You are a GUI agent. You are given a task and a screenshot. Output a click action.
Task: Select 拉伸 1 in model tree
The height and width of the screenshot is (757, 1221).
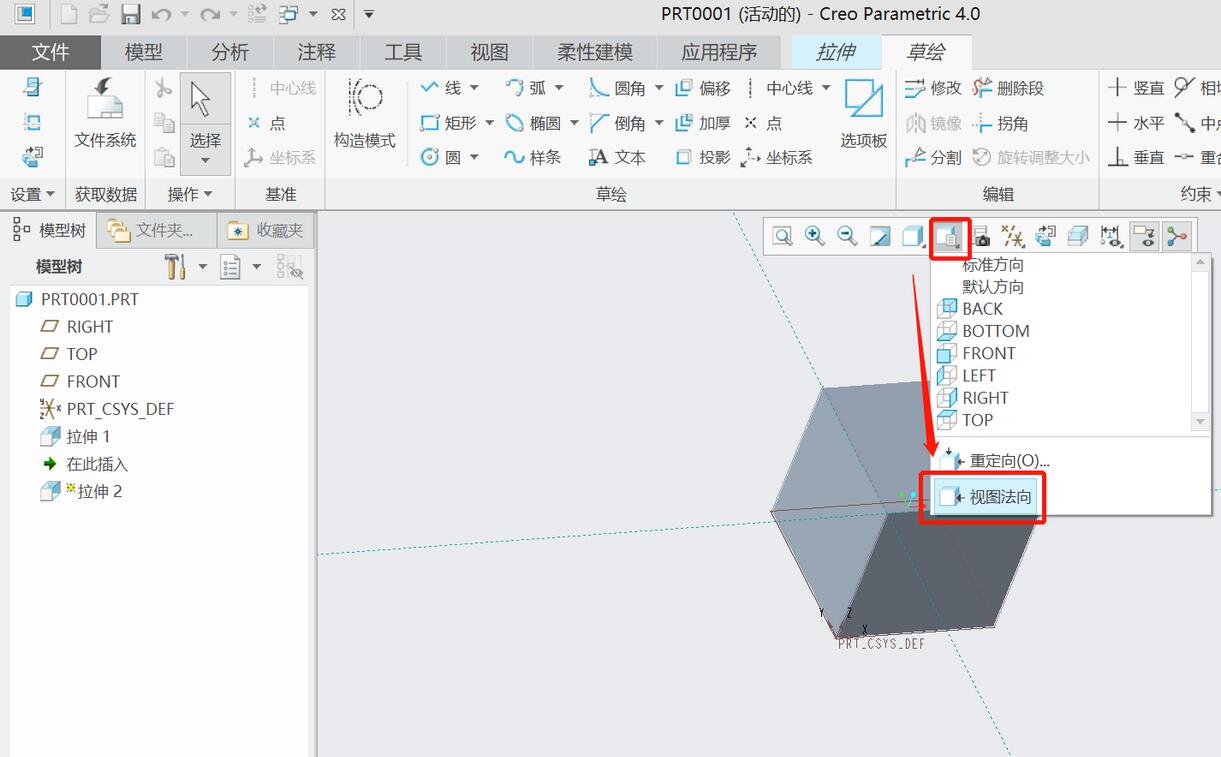pyautogui.click(x=88, y=436)
